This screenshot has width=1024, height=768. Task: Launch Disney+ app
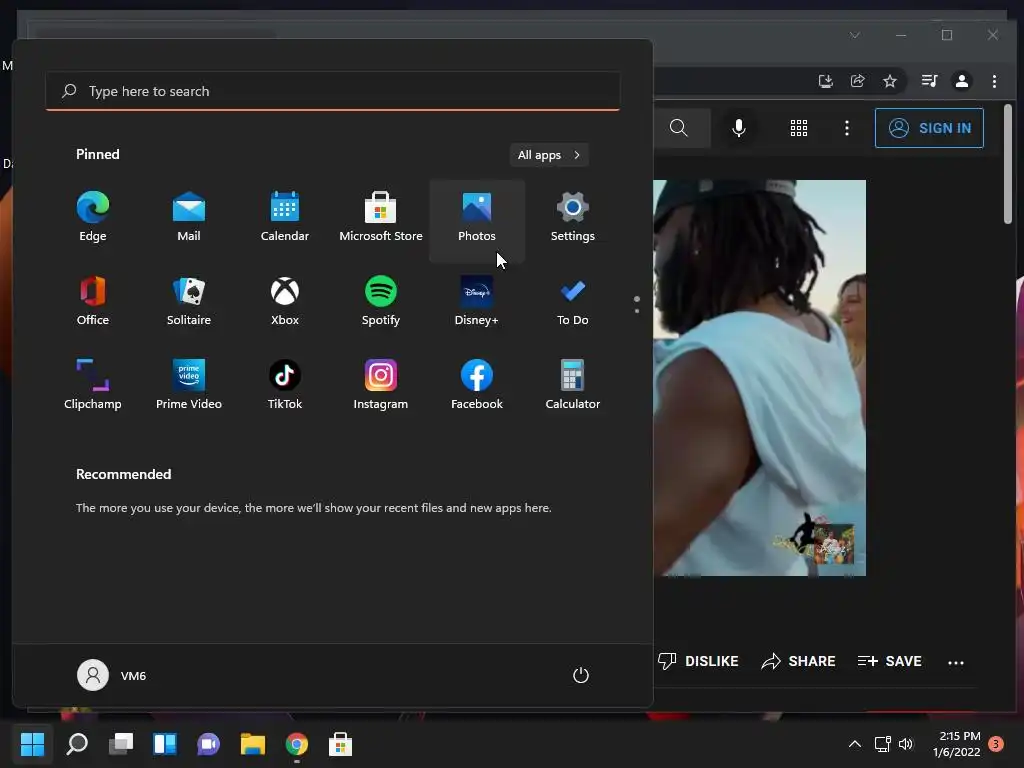pos(477,302)
